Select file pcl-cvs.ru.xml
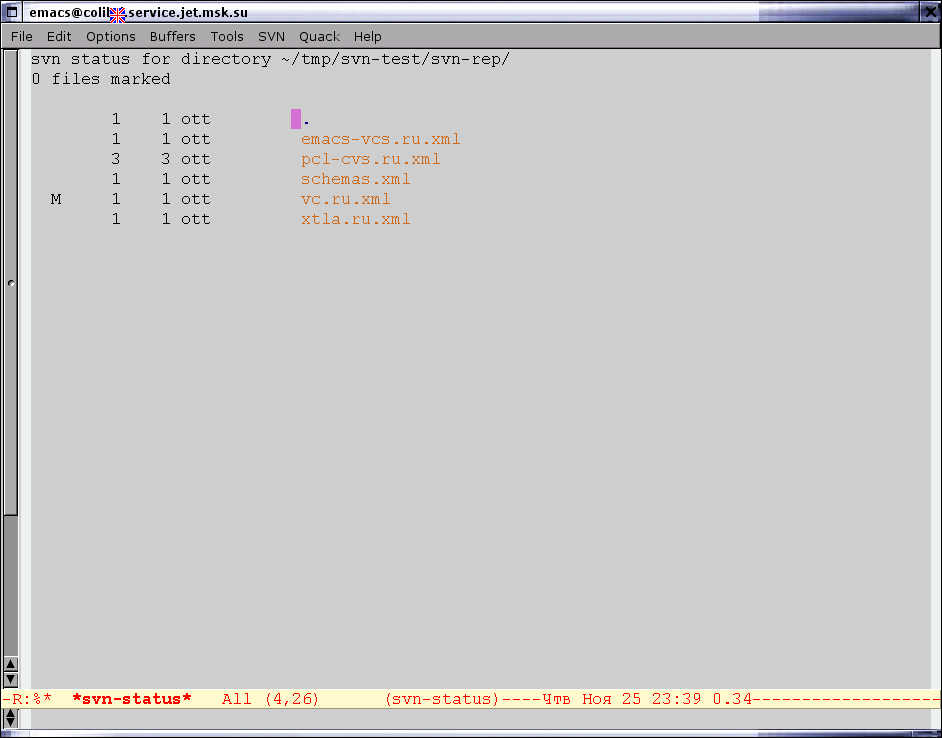Viewport: 942px width, 738px height. pos(370,159)
